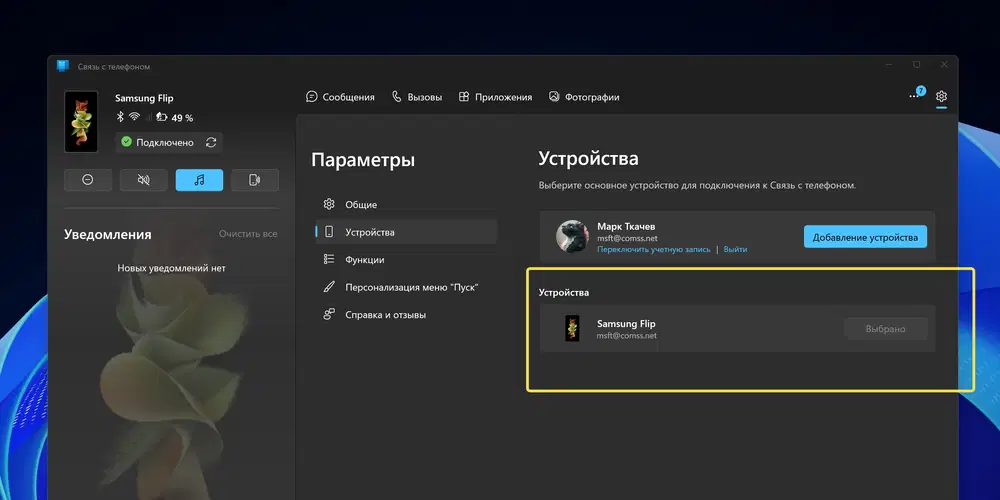
Task: Click Переключить учетную запись link
Action: 654,249
